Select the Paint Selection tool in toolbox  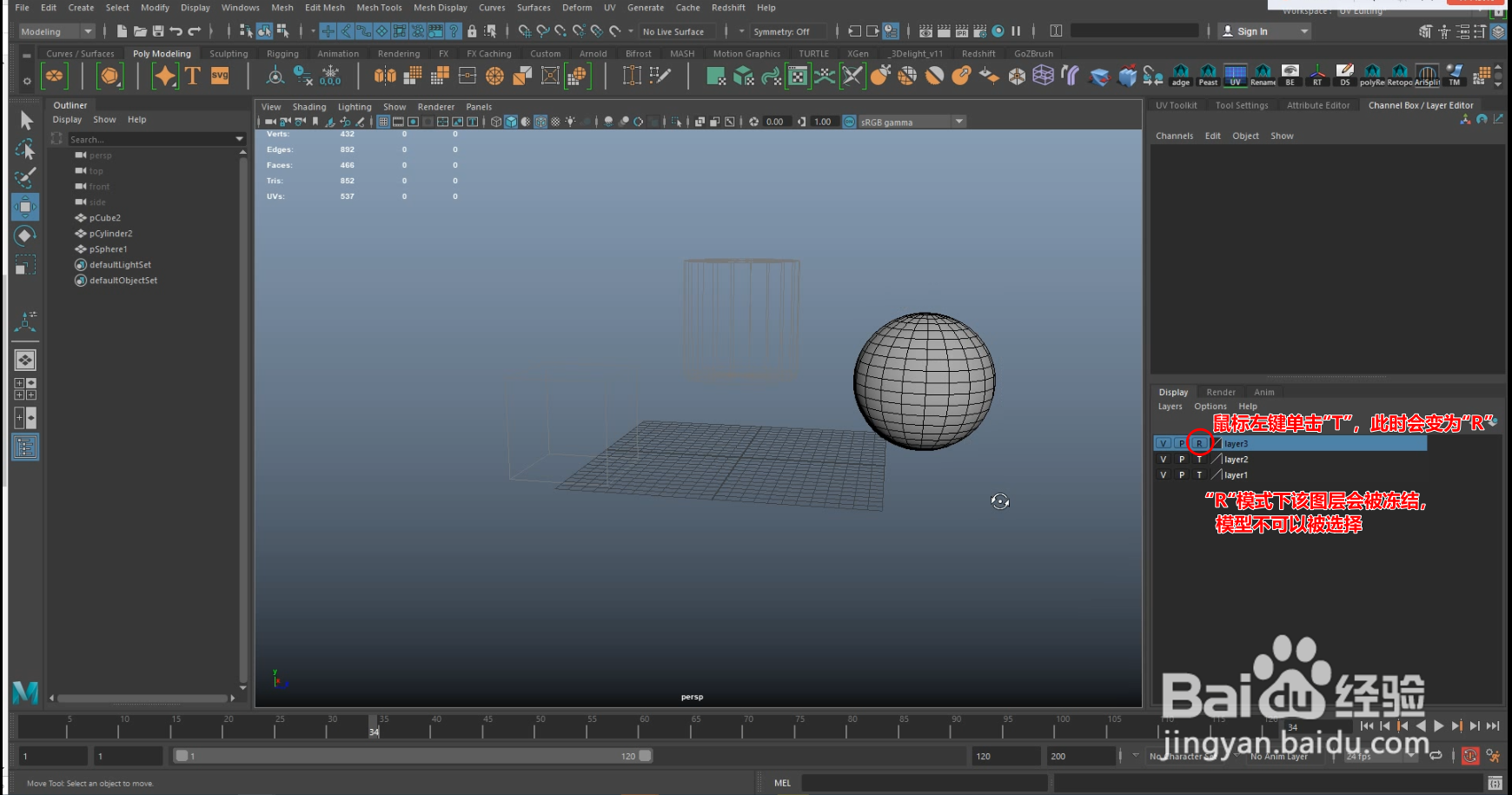point(25,177)
